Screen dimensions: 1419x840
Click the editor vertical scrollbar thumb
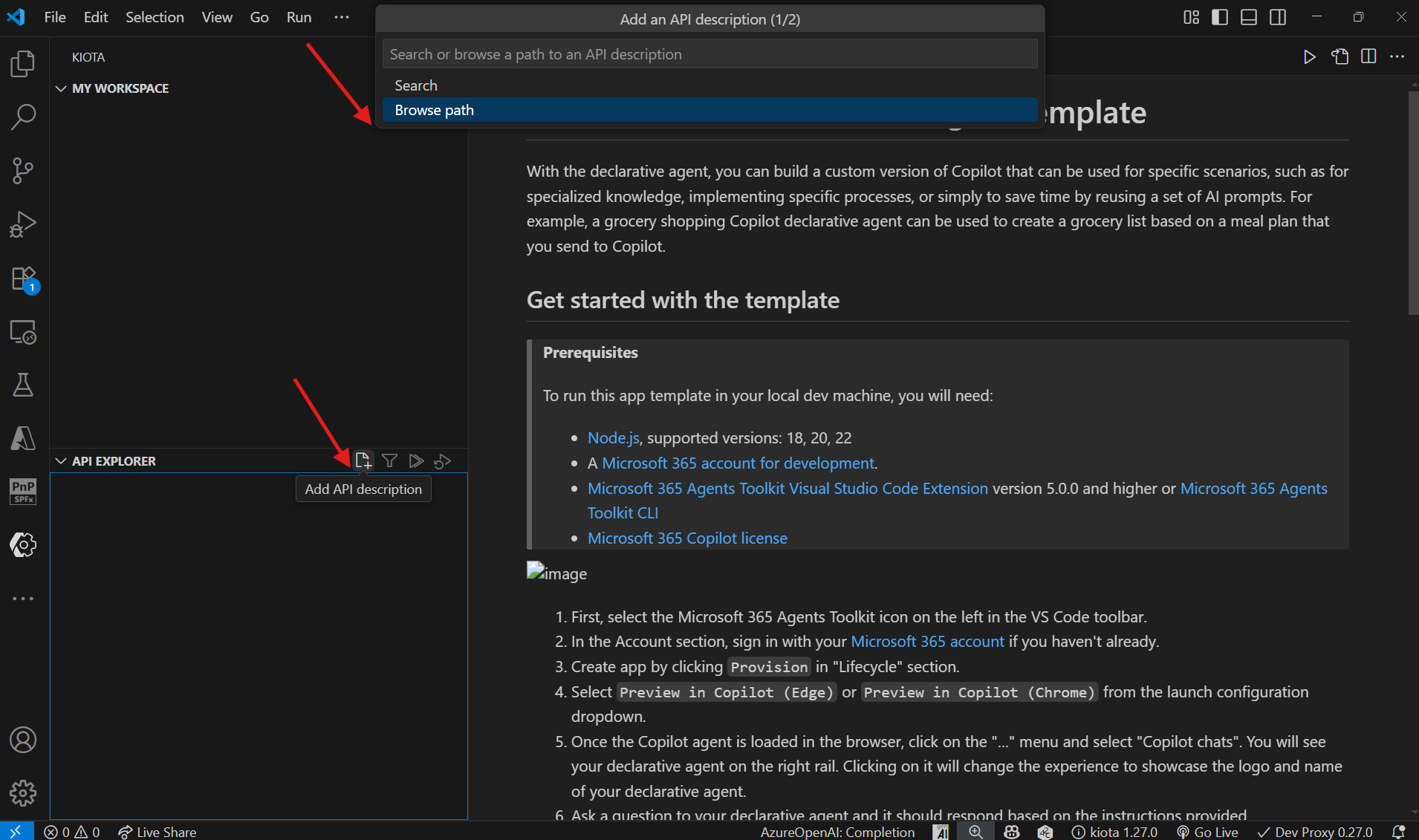1413,203
